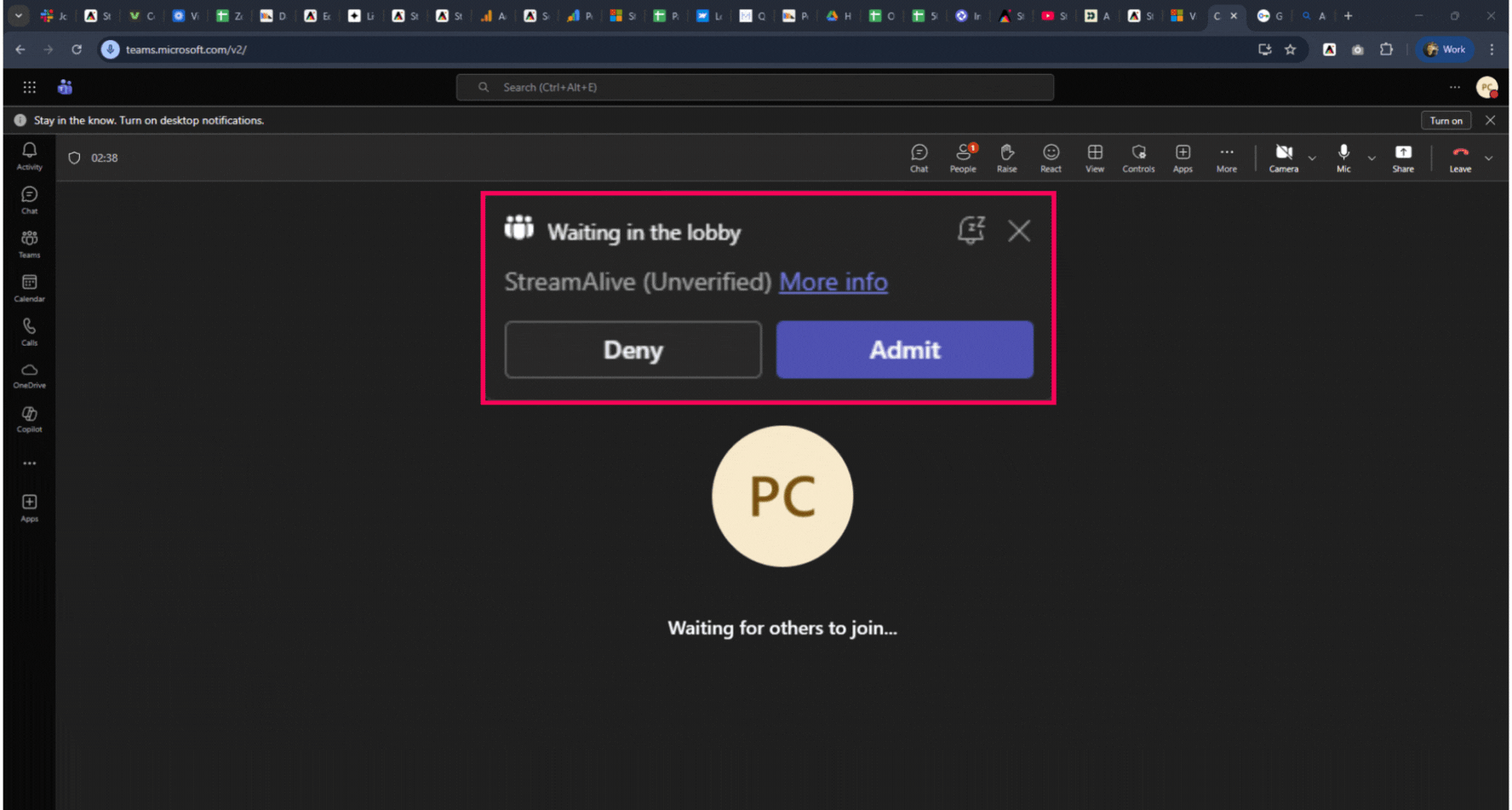Expand Leave options arrow
Viewport: 1512px width, 810px height.
pyautogui.click(x=1489, y=158)
